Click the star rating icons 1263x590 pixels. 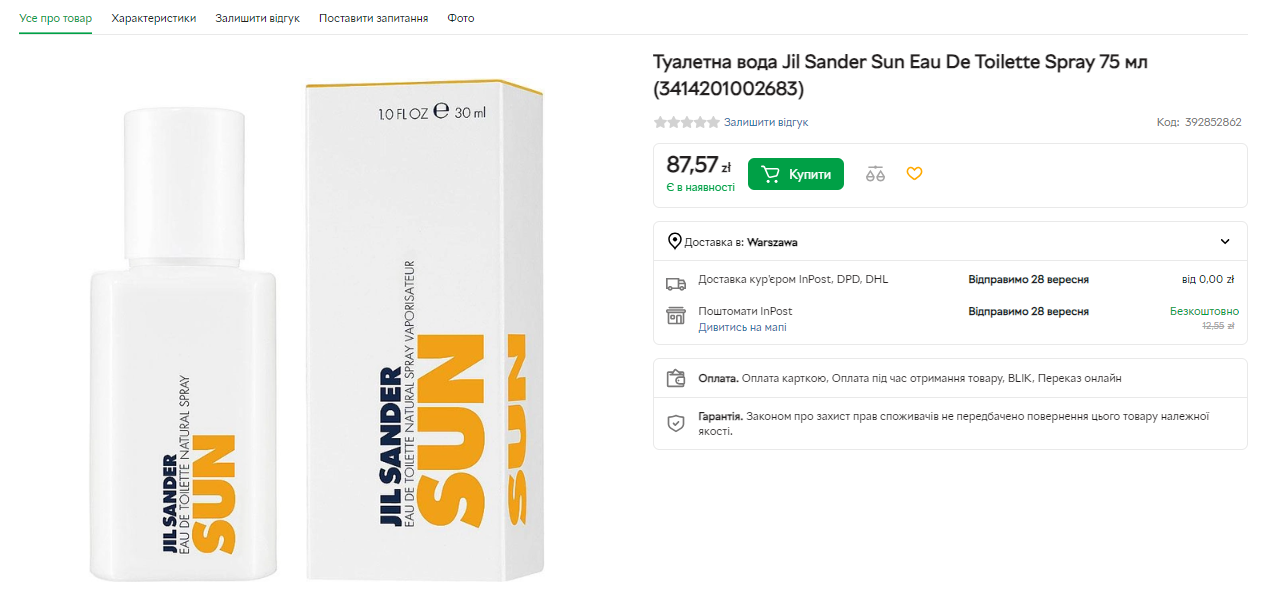pos(686,122)
